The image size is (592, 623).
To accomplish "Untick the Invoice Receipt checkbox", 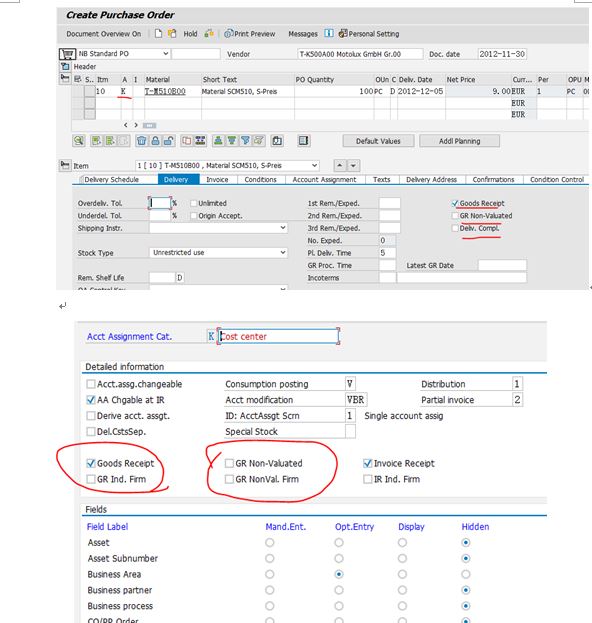I will (x=368, y=463).
